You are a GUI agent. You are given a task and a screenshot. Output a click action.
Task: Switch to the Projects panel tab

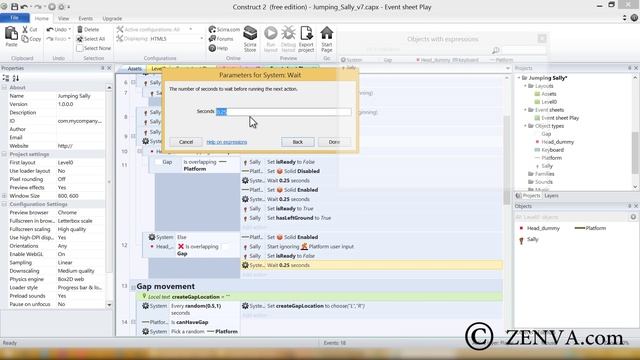pyautogui.click(x=528, y=196)
